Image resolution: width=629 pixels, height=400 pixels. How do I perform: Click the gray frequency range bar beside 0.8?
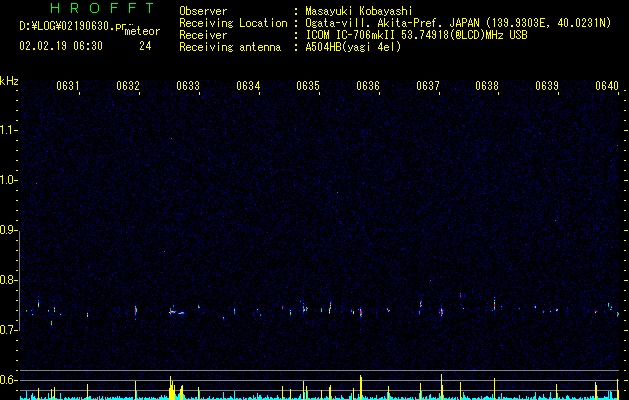(x=20, y=280)
